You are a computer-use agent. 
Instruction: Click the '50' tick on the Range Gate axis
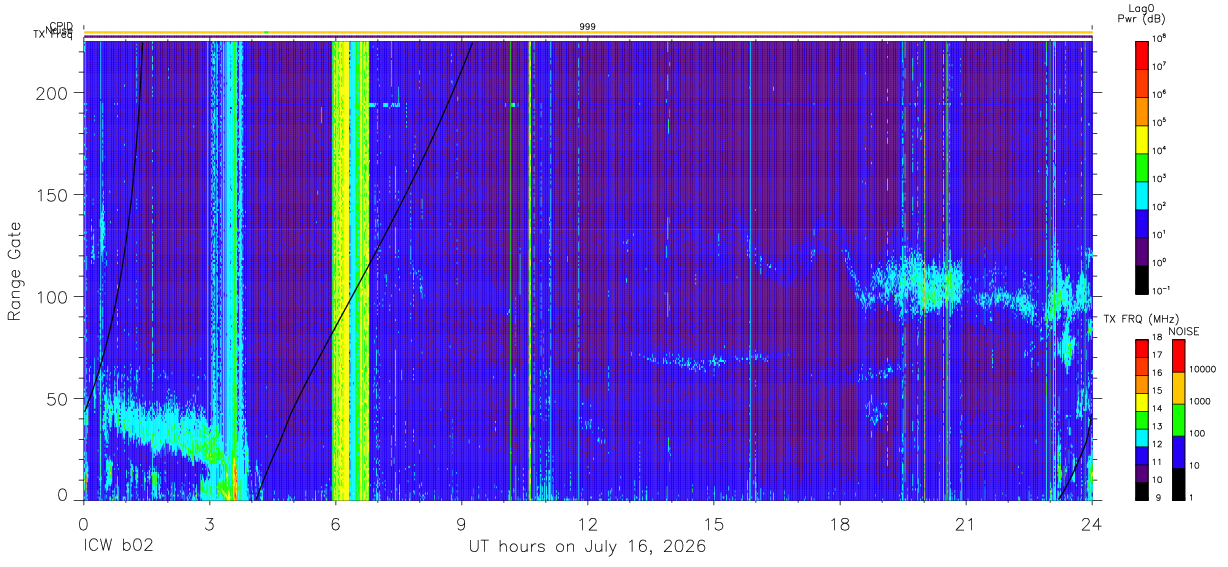tap(58, 399)
